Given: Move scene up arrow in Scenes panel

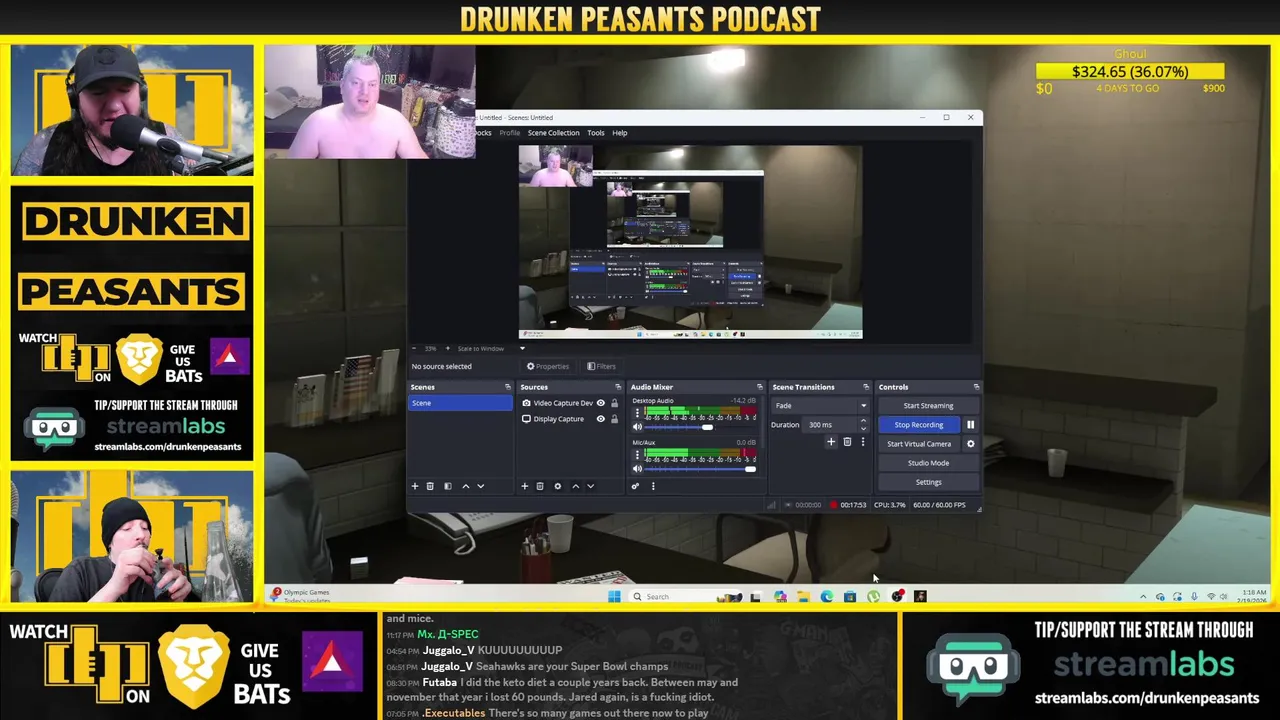Looking at the screenshot, I should (465, 486).
